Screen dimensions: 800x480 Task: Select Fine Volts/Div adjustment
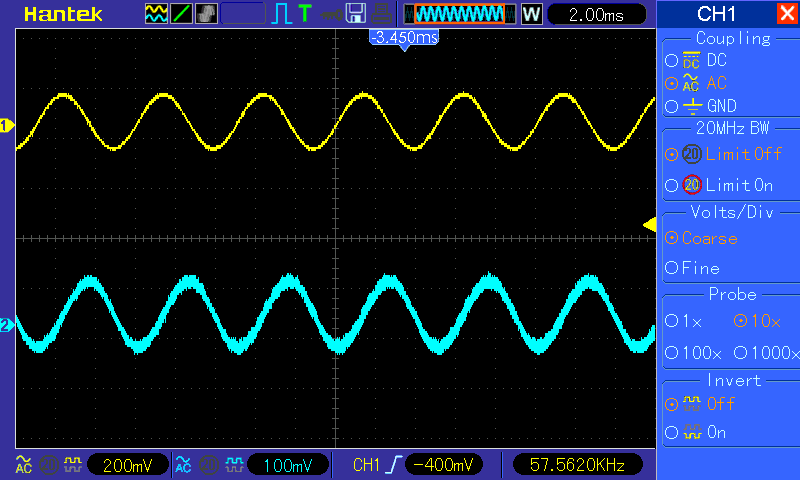pyautogui.click(x=692, y=268)
